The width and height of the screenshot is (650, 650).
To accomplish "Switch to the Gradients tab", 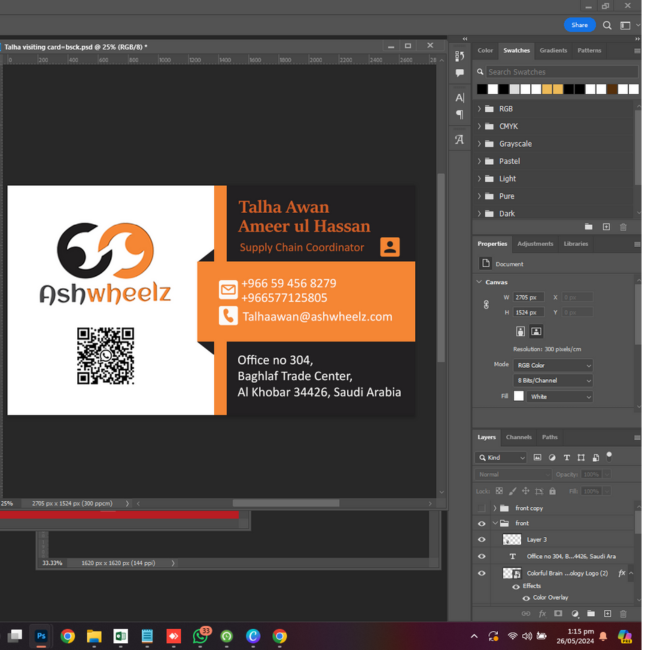I will tap(553, 51).
